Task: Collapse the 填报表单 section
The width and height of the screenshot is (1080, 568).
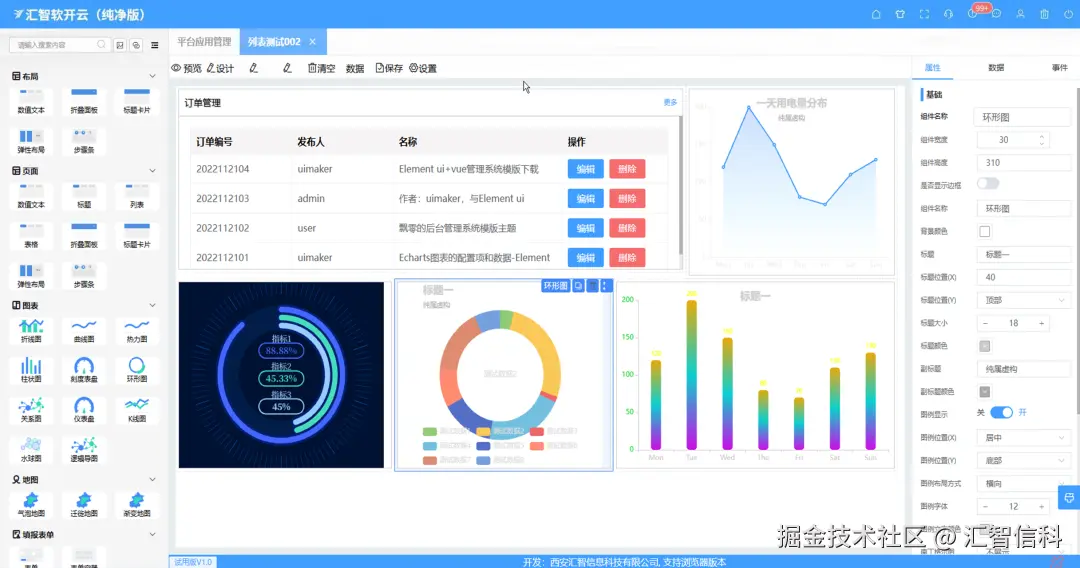Action: pyautogui.click(x=152, y=534)
